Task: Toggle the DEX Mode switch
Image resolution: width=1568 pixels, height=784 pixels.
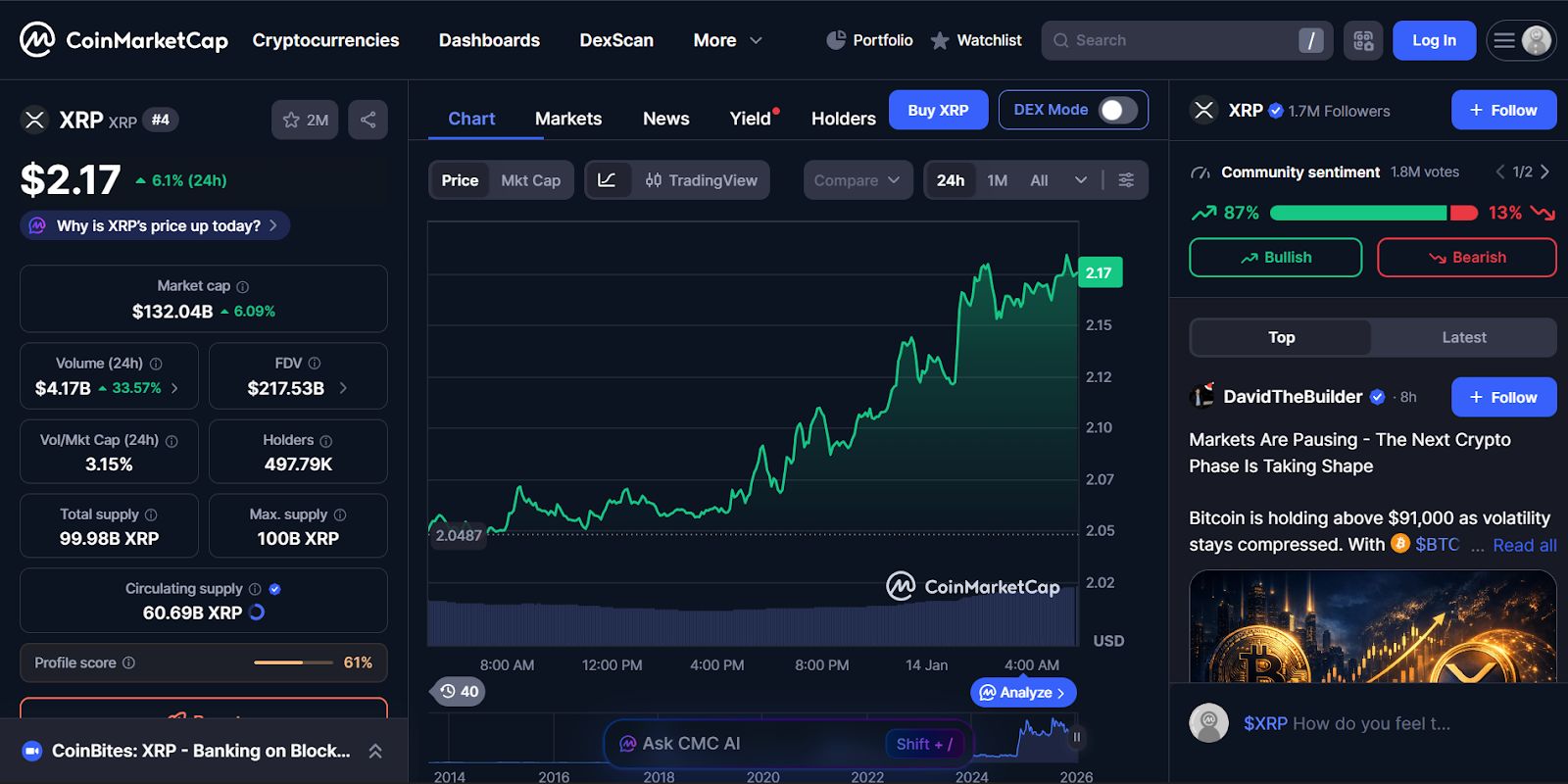Action: (1117, 110)
